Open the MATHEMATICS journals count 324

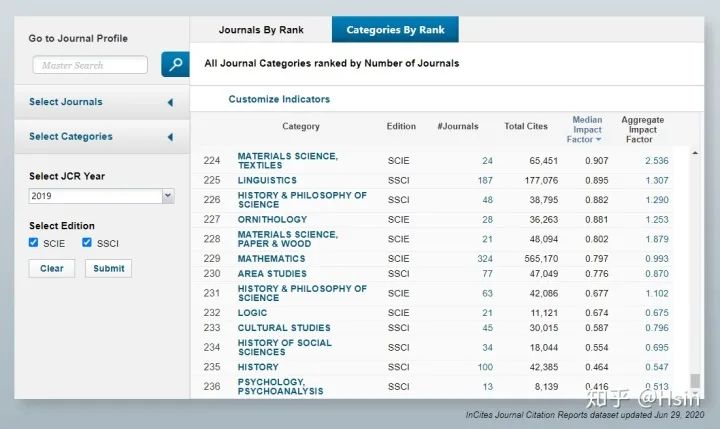485,259
